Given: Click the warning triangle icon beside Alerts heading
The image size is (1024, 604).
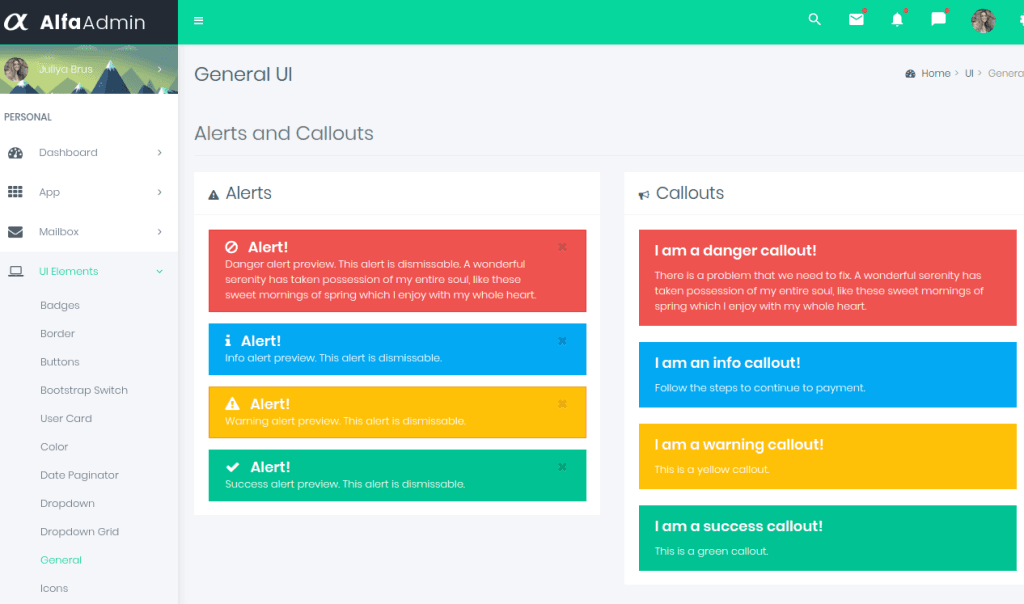Looking at the screenshot, I should tap(214, 195).
